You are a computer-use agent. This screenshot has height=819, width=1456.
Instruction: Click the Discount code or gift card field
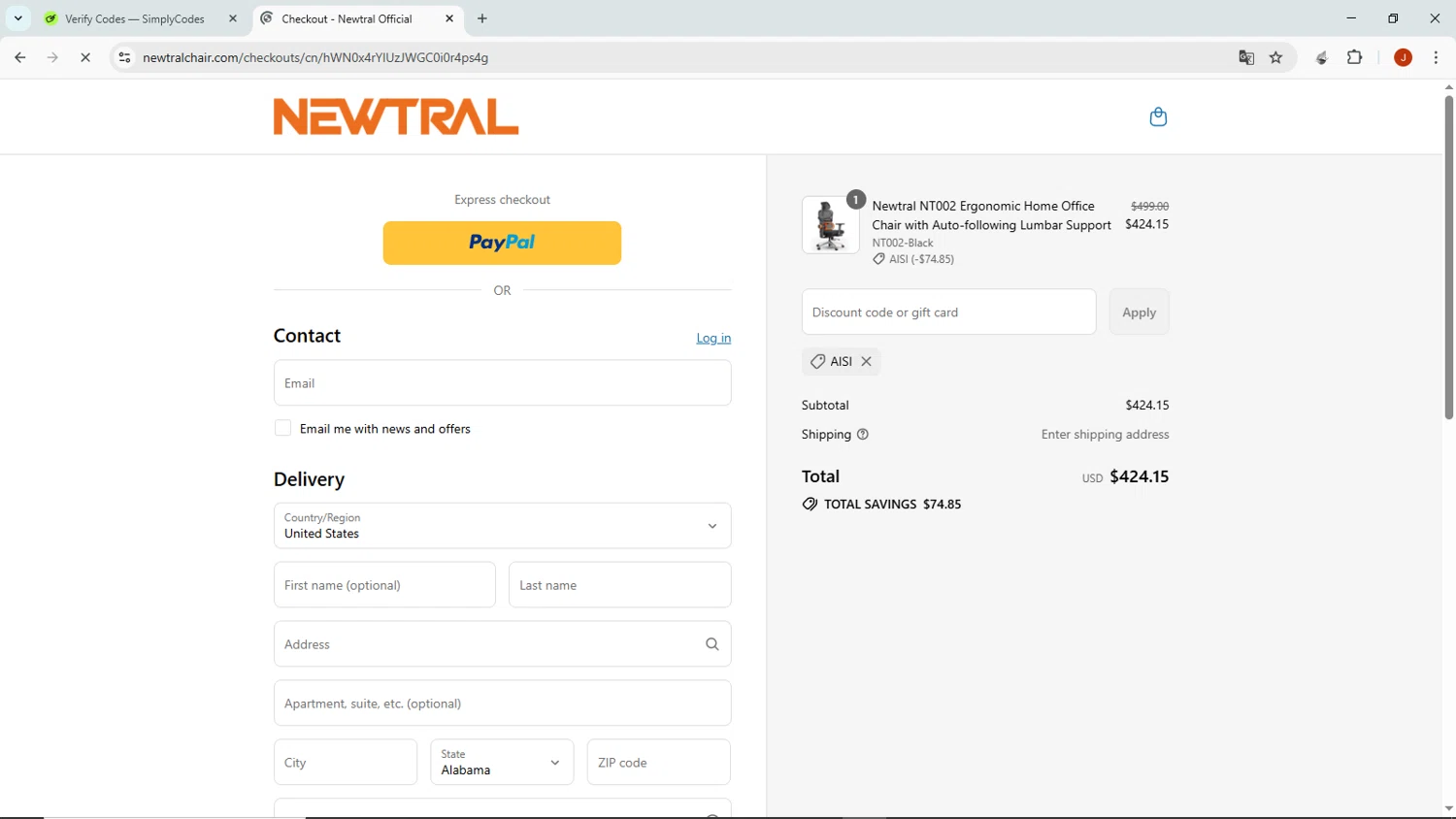coord(948,312)
